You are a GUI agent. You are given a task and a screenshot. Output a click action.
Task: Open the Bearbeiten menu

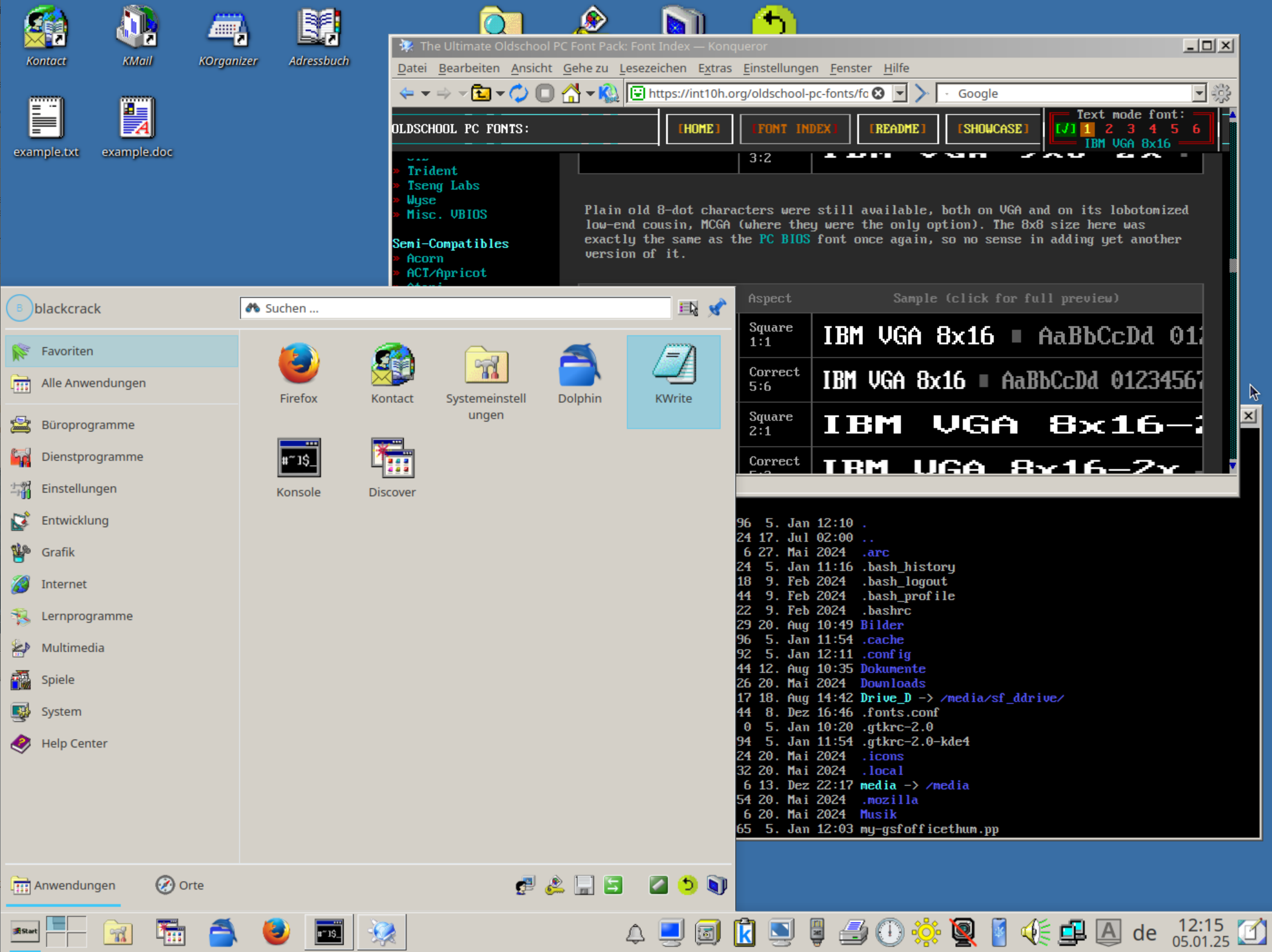(x=469, y=68)
